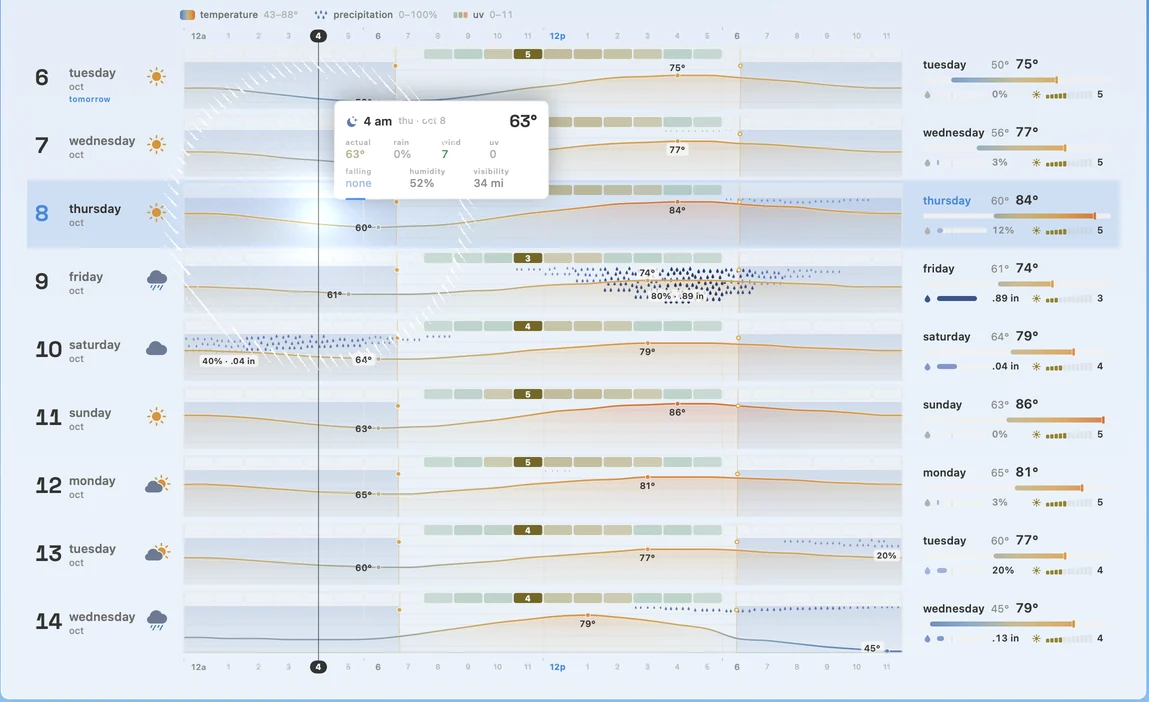Click raindrop icon in Tuesday 20% summary

coord(928,570)
